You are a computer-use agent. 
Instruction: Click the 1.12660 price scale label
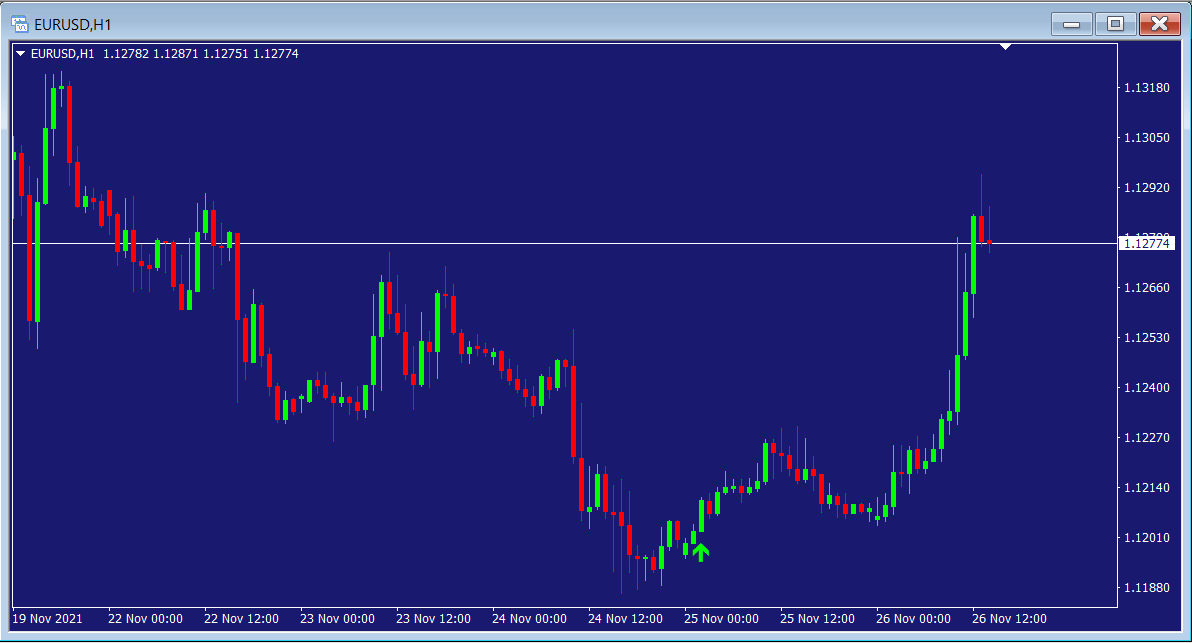pyautogui.click(x=1146, y=288)
